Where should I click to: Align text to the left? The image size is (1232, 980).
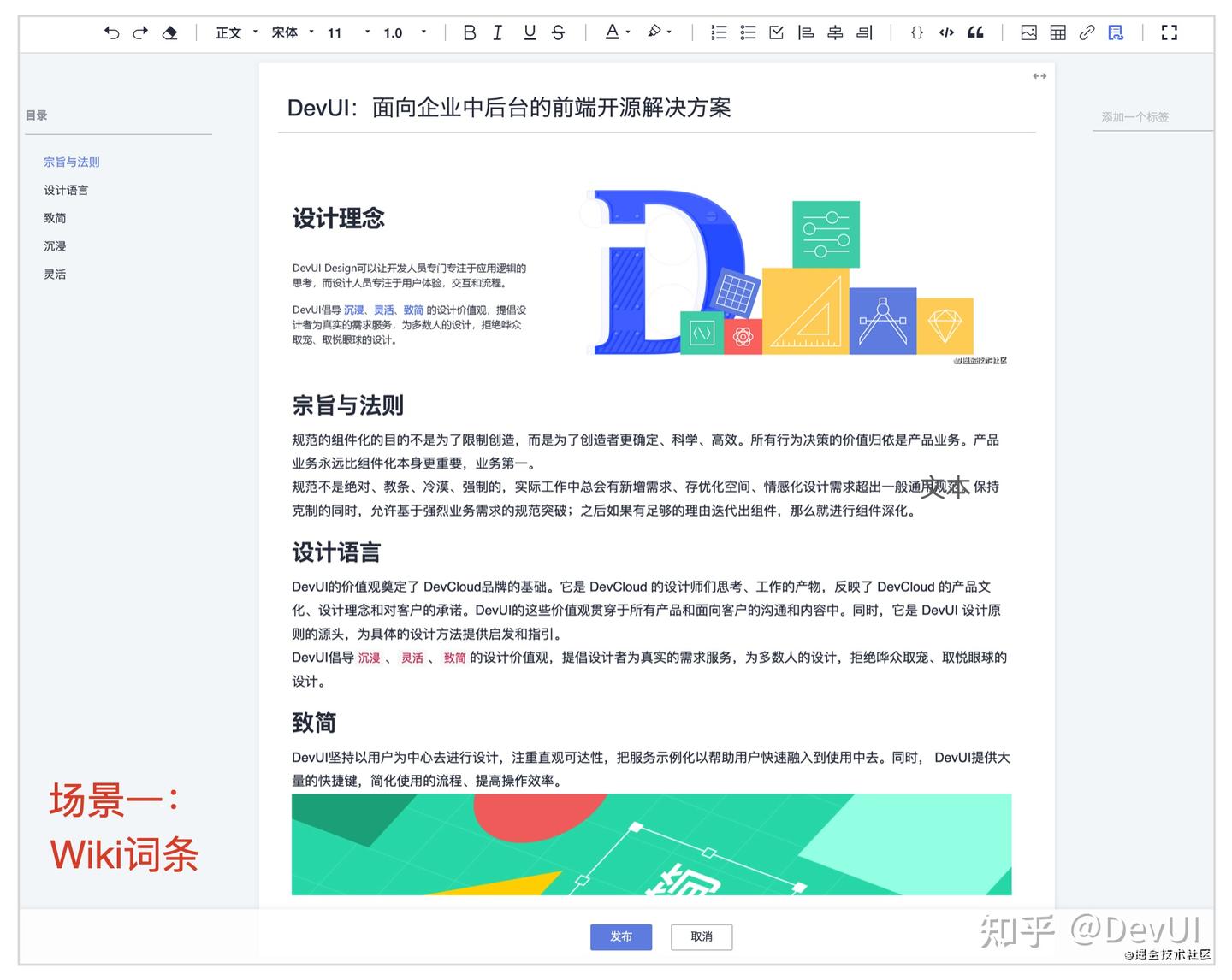coord(805,32)
